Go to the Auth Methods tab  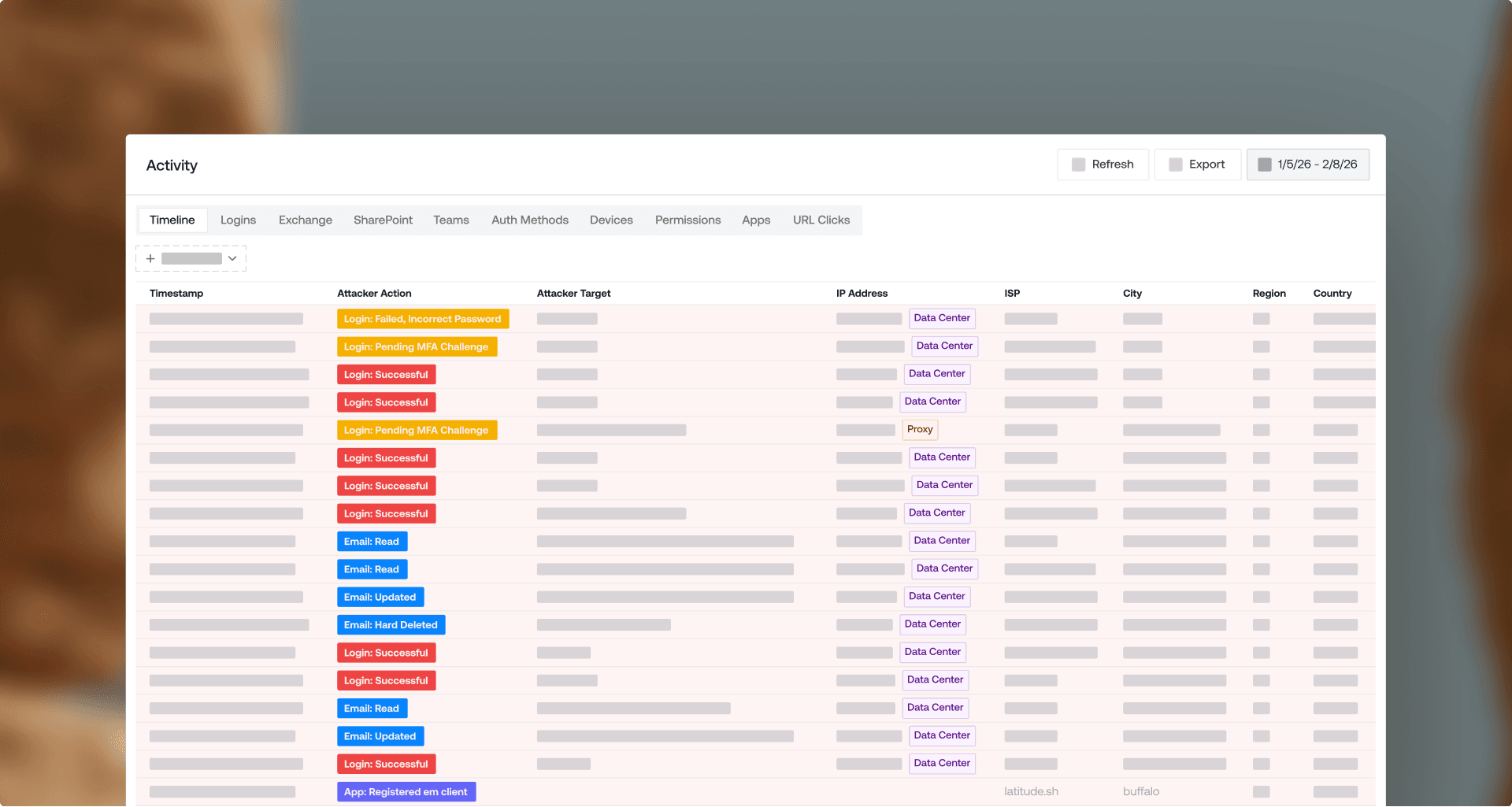(x=530, y=220)
